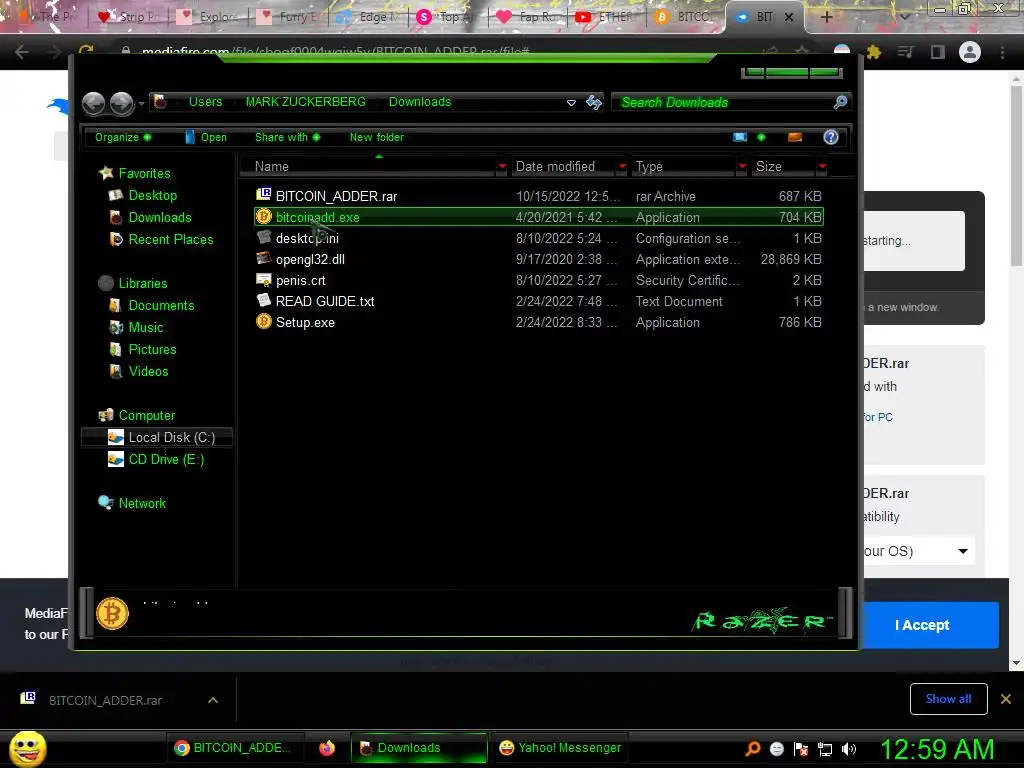Open the Share with dropdown
The width and height of the screenshot is (1024, 768).
(287, 137)
